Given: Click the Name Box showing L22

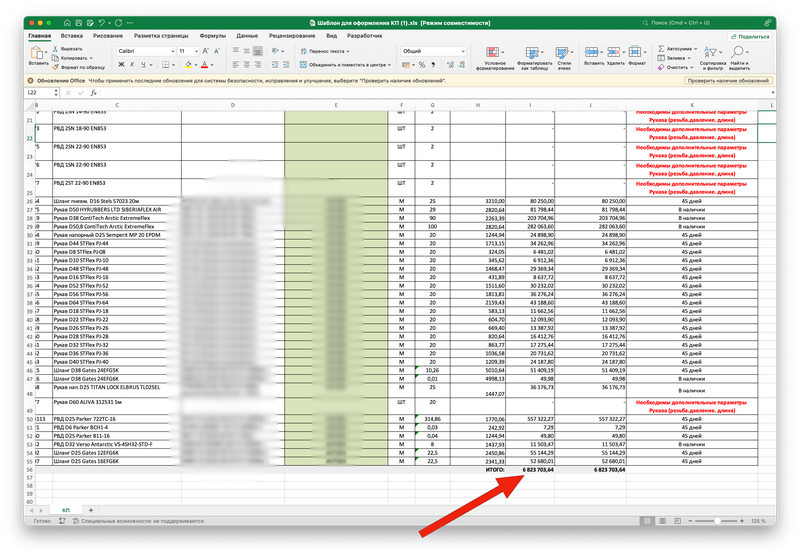Looking at the screenshot, I should click(40, 93).
